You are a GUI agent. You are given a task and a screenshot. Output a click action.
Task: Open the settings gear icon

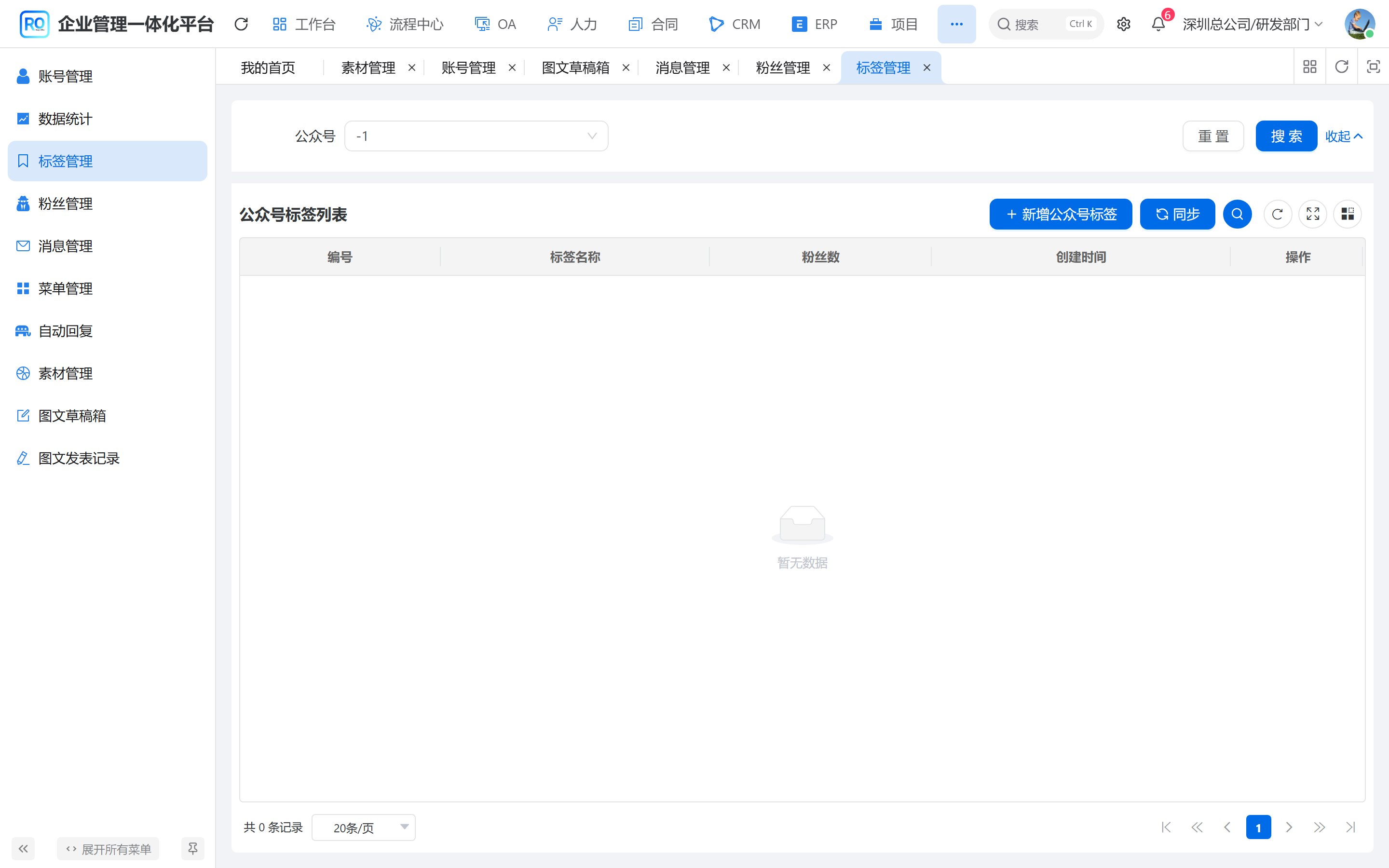pos(1123,24)
